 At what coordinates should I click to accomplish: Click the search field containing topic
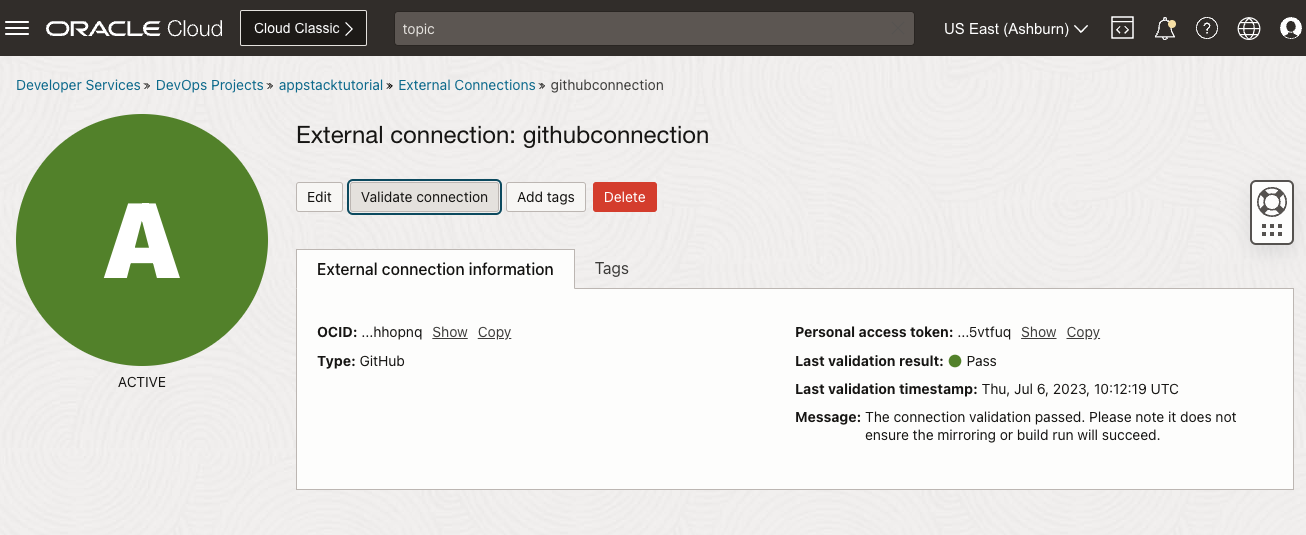(654, 29)
